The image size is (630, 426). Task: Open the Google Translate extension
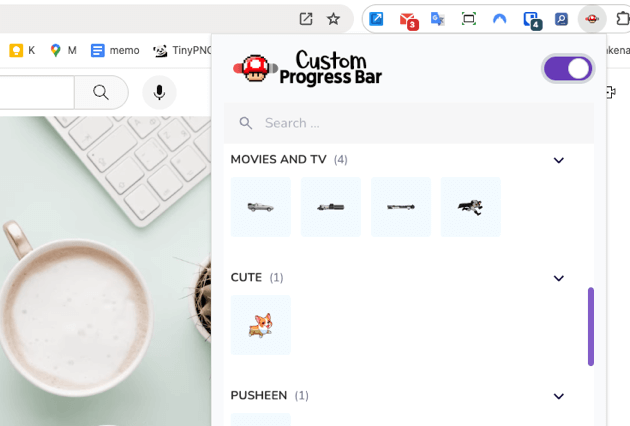click(438, 18)
